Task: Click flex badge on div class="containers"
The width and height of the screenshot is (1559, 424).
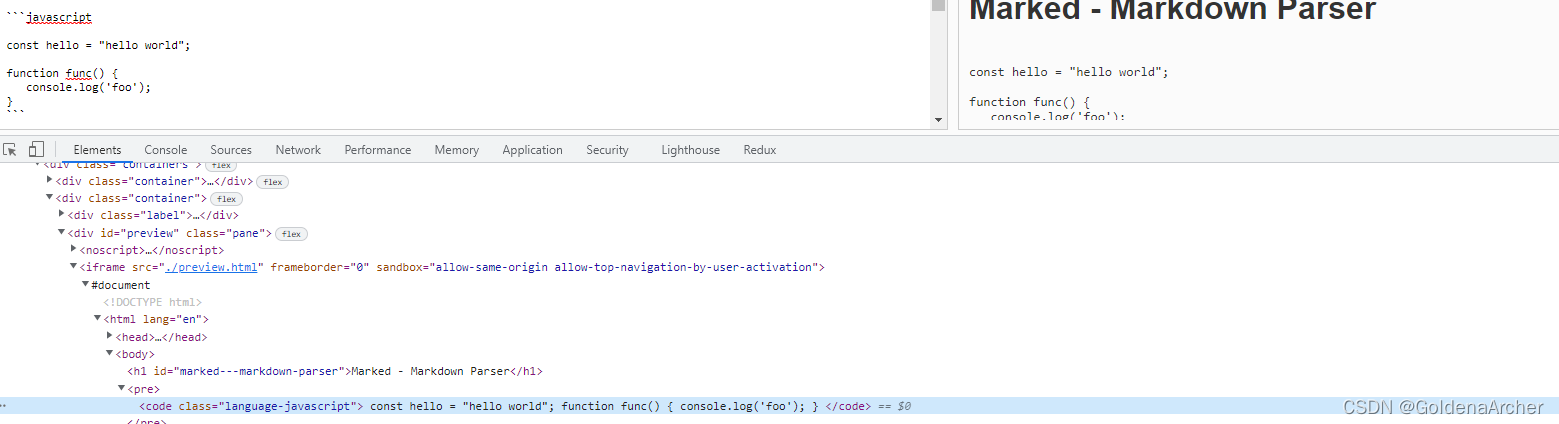Action: [221, 165]
